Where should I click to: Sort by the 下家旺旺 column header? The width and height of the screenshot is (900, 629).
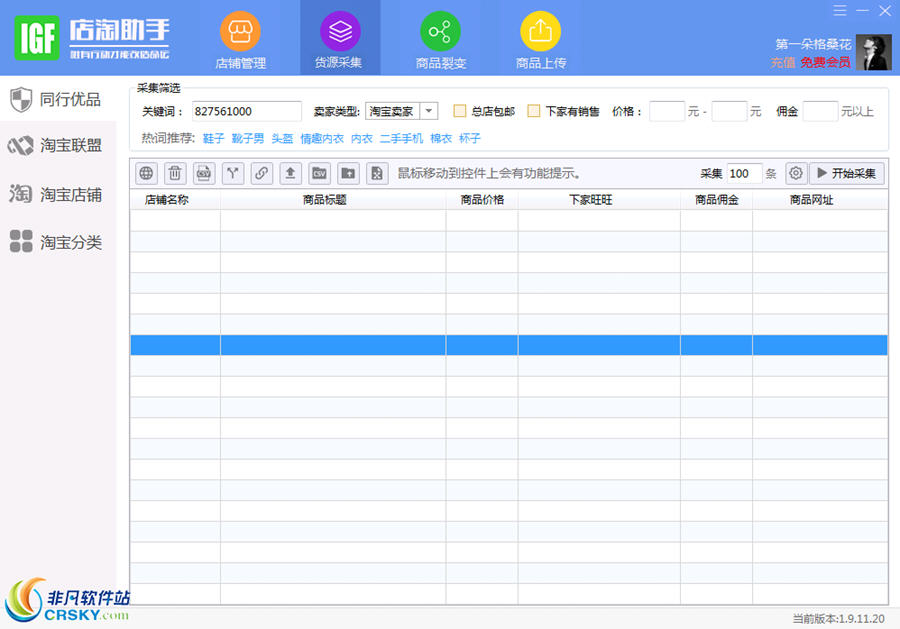599,200
